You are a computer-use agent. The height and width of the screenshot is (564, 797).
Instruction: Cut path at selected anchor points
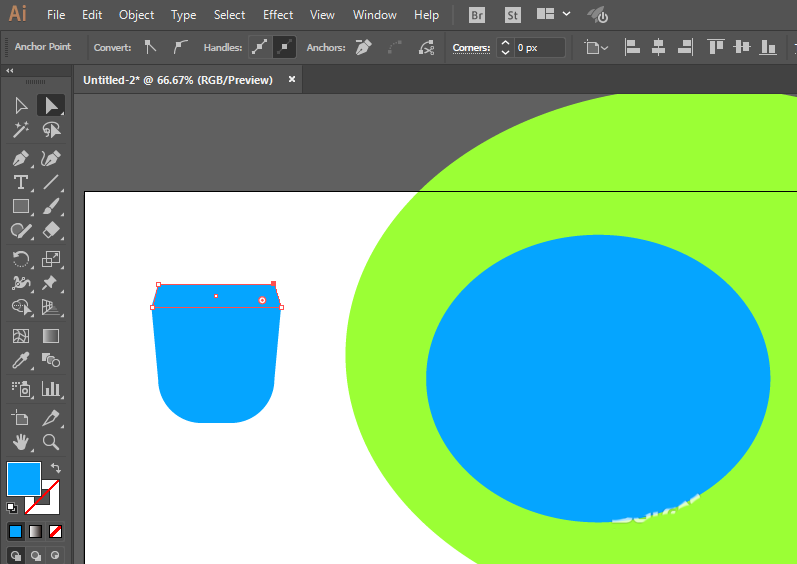click(426, 48)
